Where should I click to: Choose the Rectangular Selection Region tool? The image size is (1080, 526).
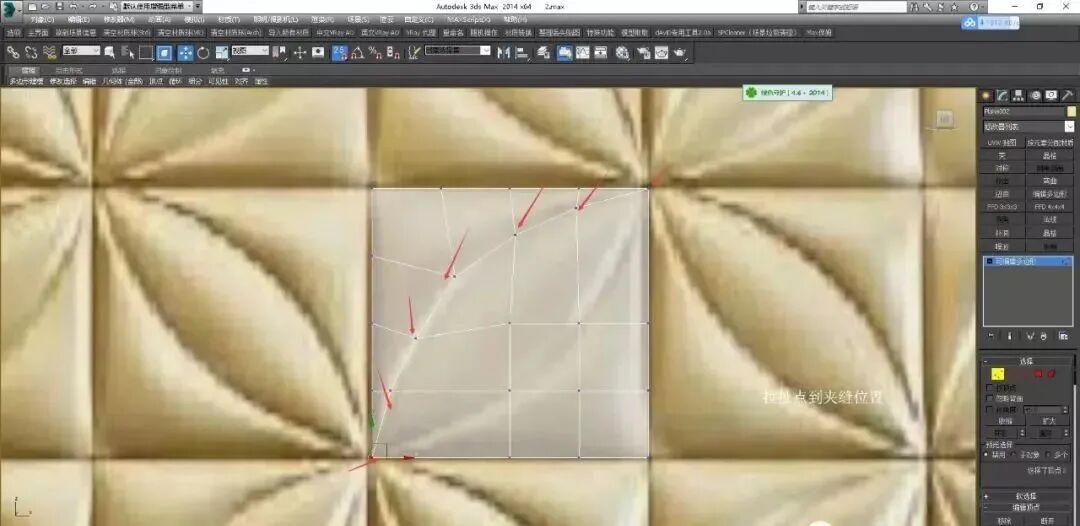[145, 52]
